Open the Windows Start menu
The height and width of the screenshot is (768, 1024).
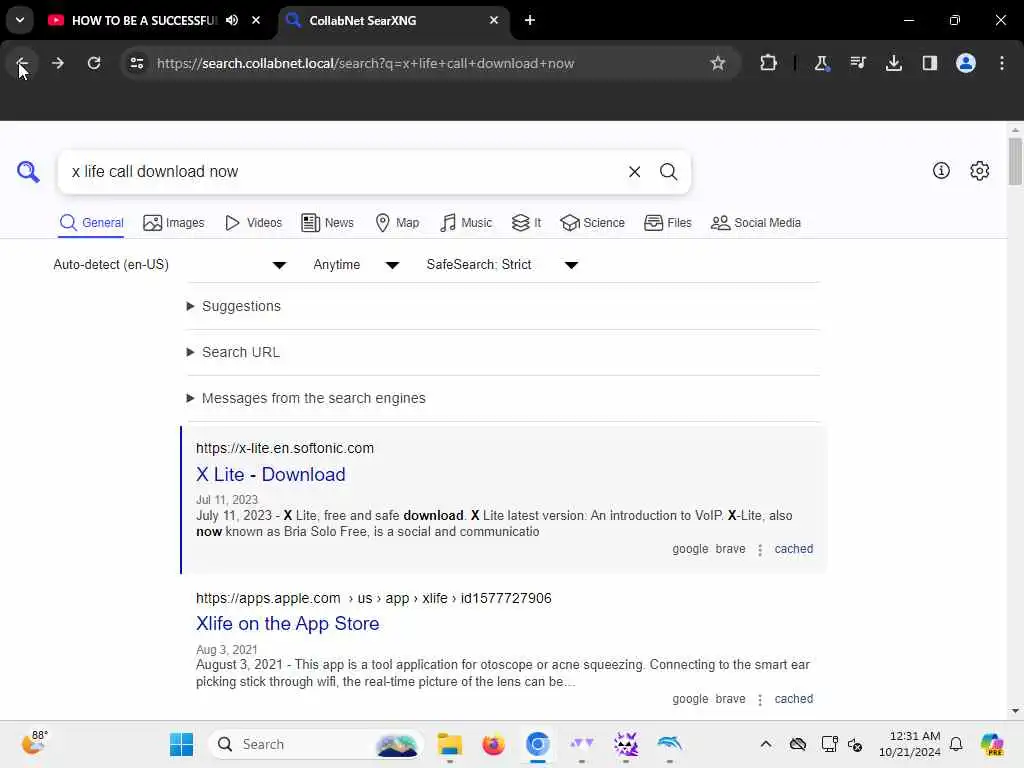click(x=181, y=744)
